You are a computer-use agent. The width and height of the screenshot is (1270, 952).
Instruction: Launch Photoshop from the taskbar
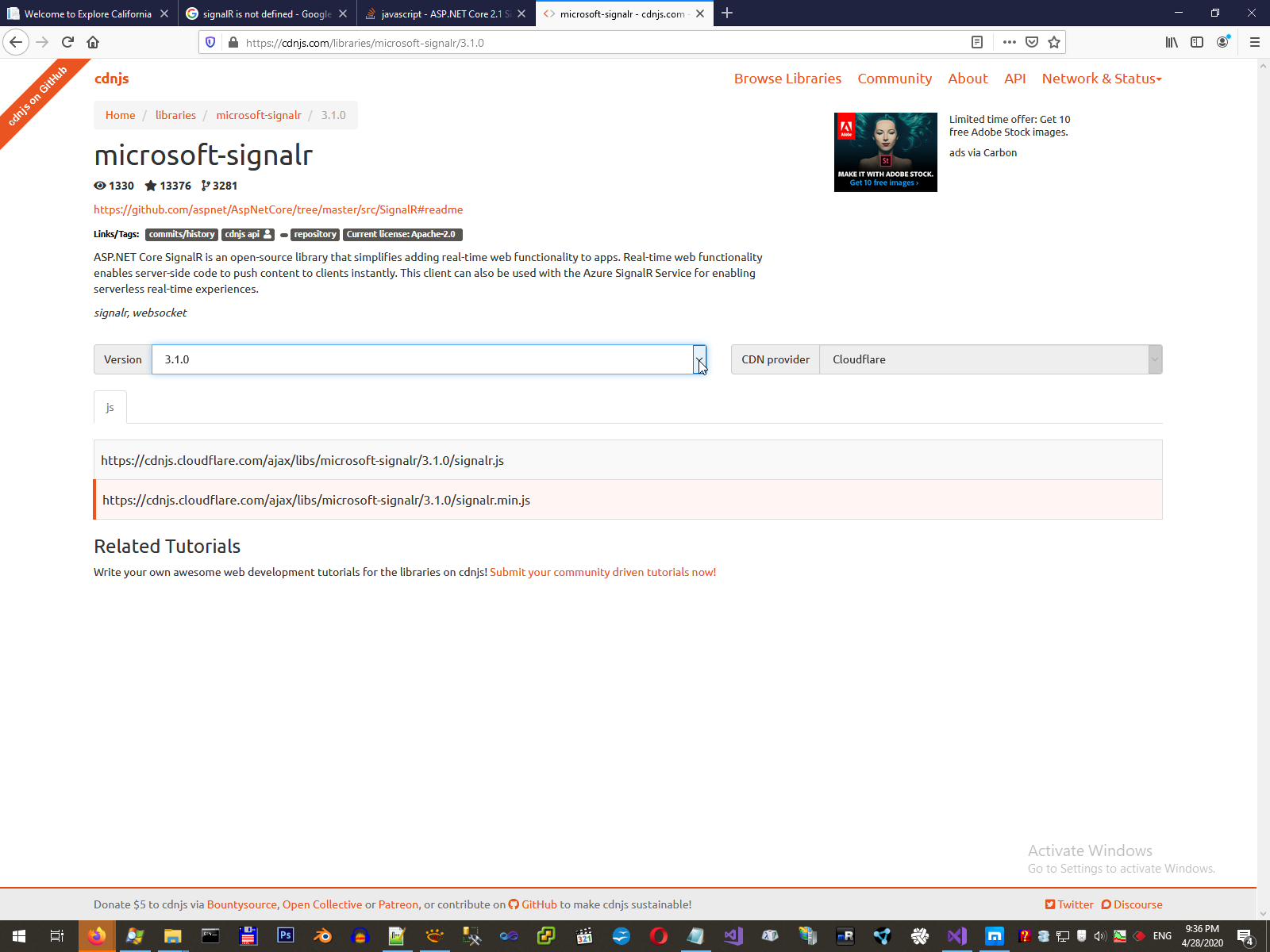pos(285,936)
